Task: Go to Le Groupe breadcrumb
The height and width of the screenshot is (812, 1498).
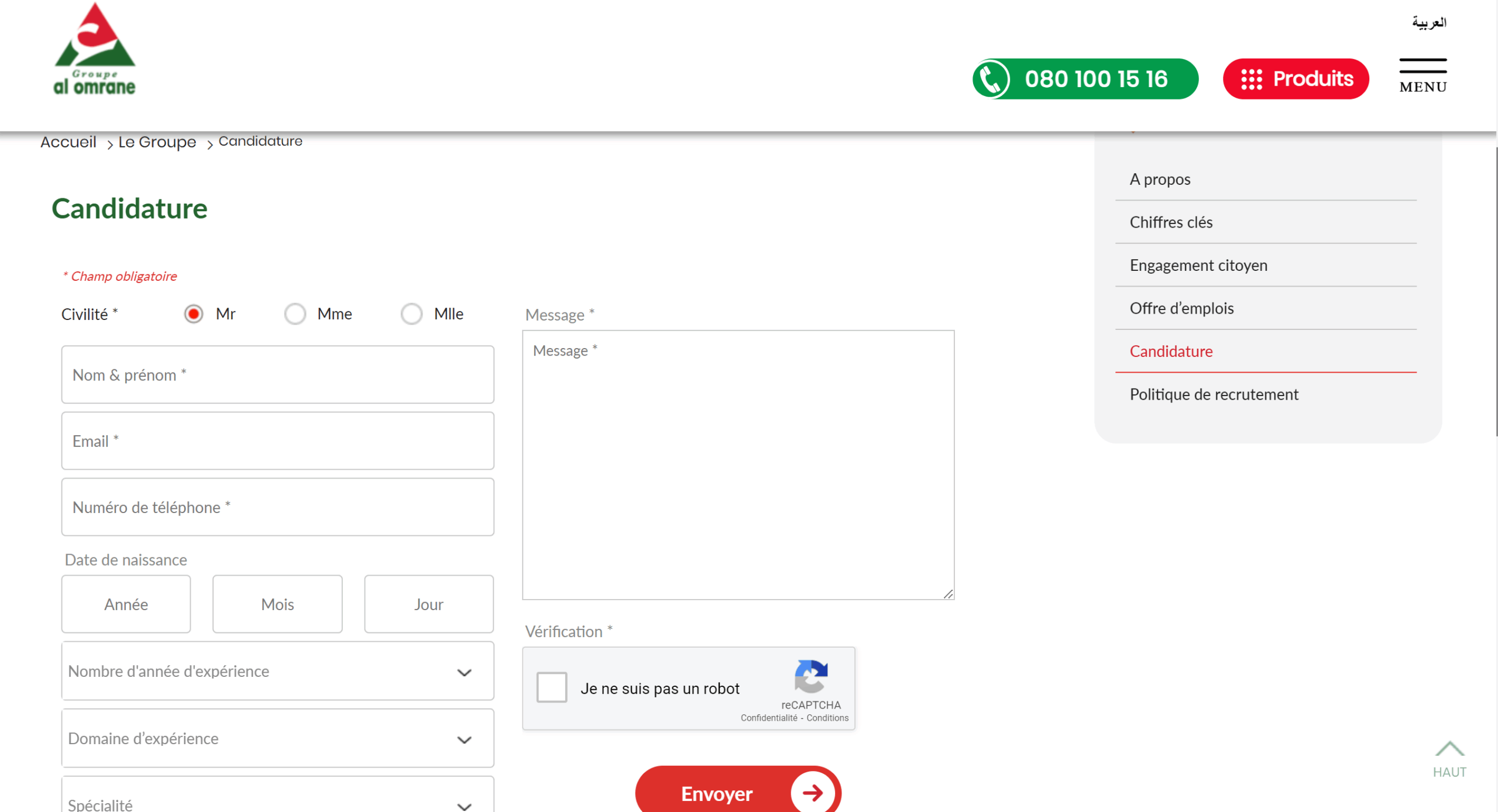Action: tap(157, 142)
